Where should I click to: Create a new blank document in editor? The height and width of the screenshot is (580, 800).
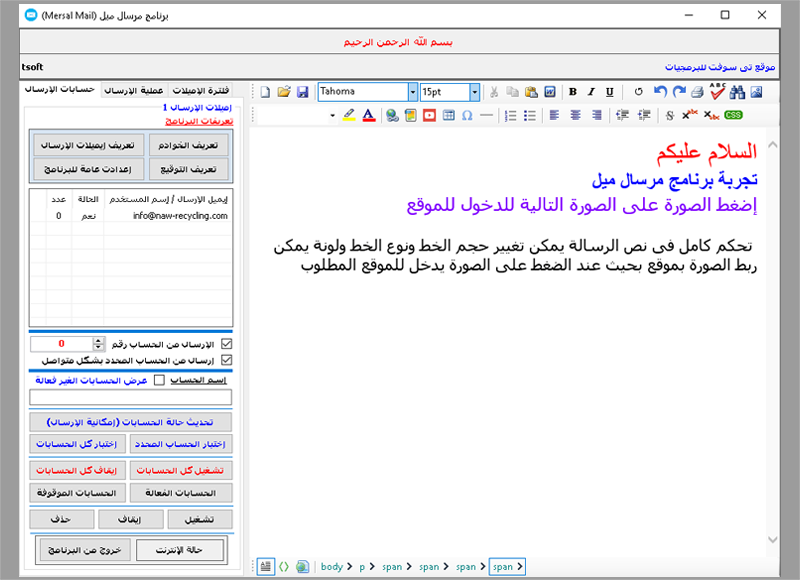click(x=265, y=92)
